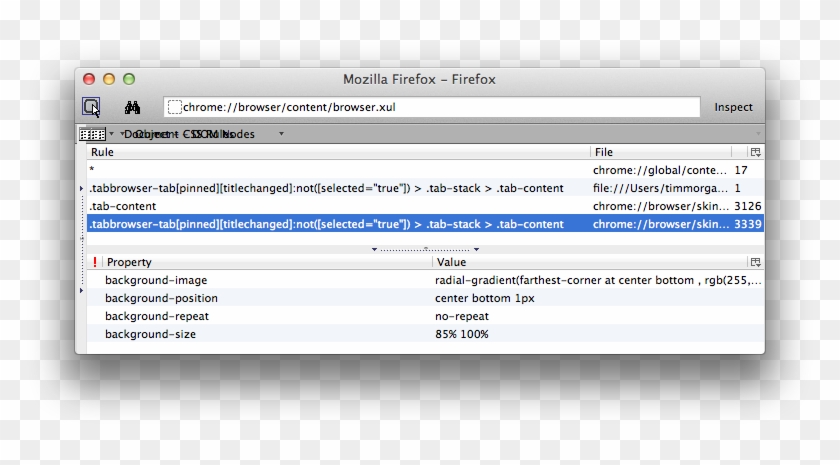Sort rules by the Rule column header

[339, 152]
